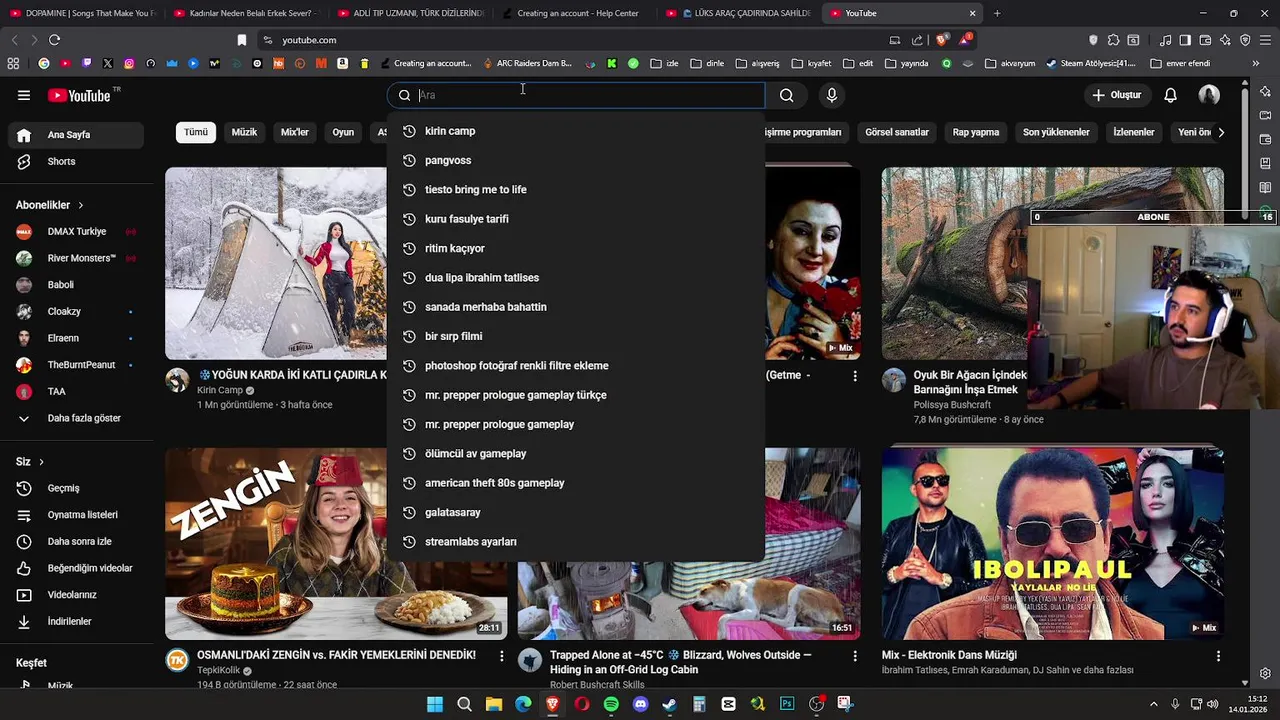Start voice search with the microphone icon

click(x=831, y=95)
